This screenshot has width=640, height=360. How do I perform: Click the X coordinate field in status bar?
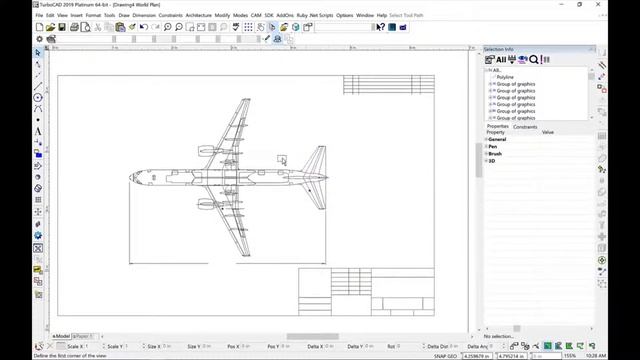pos(477,356)
